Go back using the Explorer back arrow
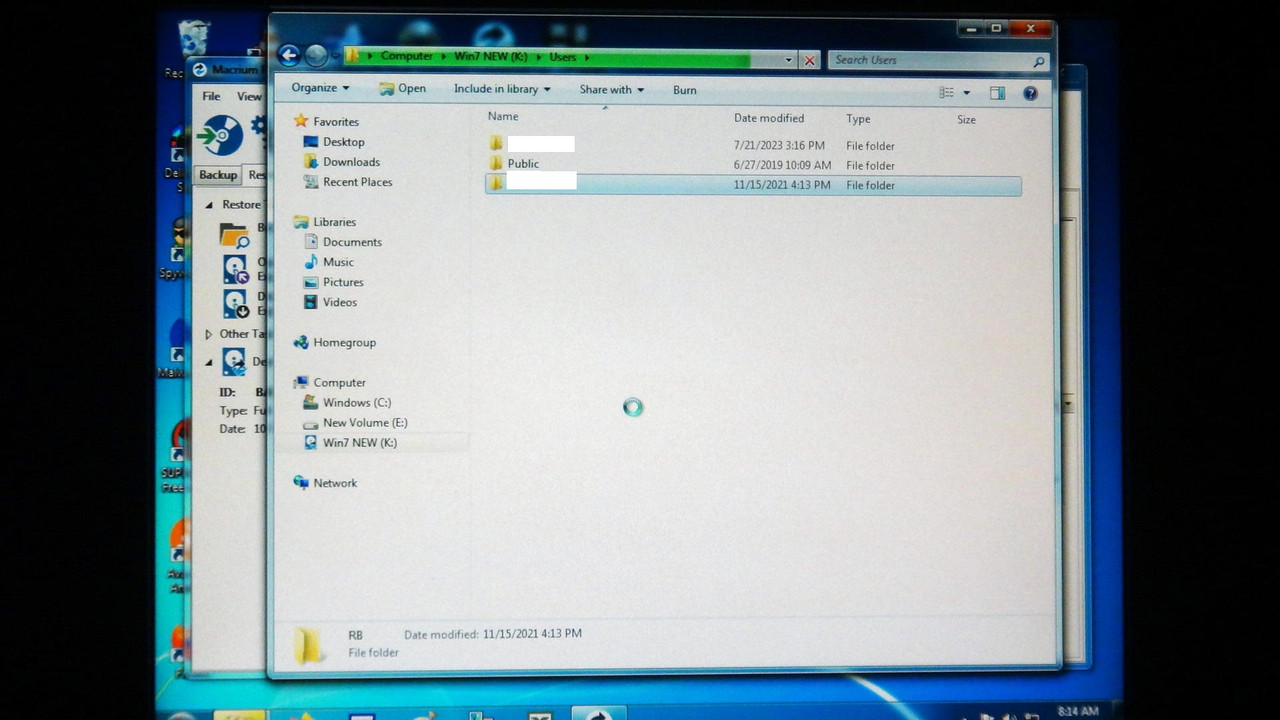Image resolution: width=1280 pixels, height=720 pixels. click(x=289, y=56)
